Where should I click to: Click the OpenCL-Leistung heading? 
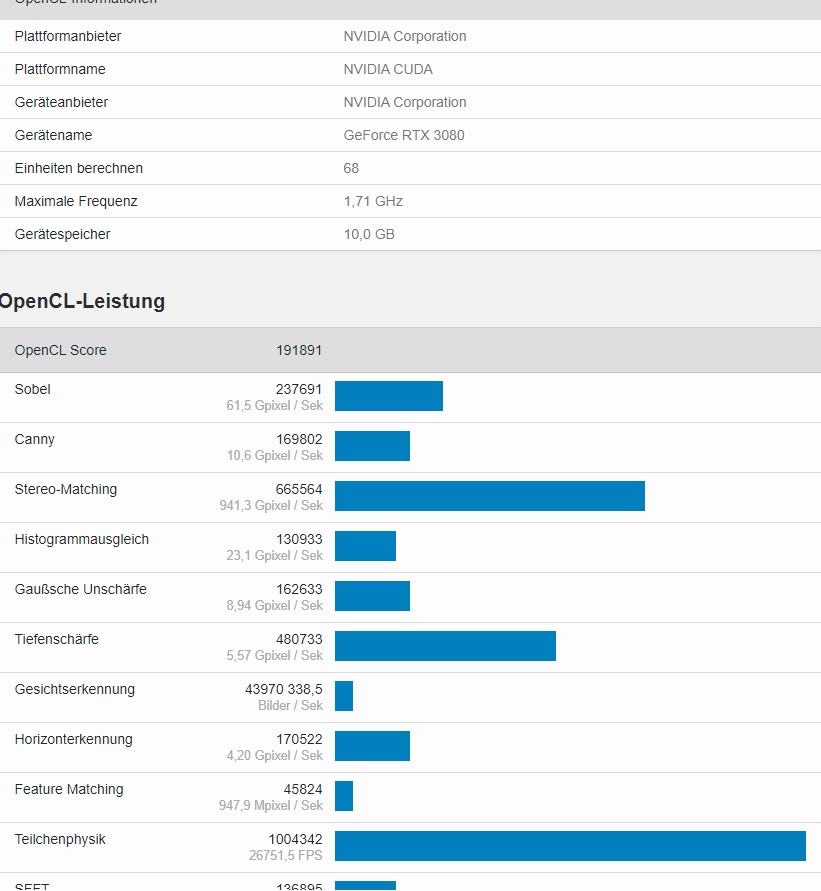coord(82,301)
